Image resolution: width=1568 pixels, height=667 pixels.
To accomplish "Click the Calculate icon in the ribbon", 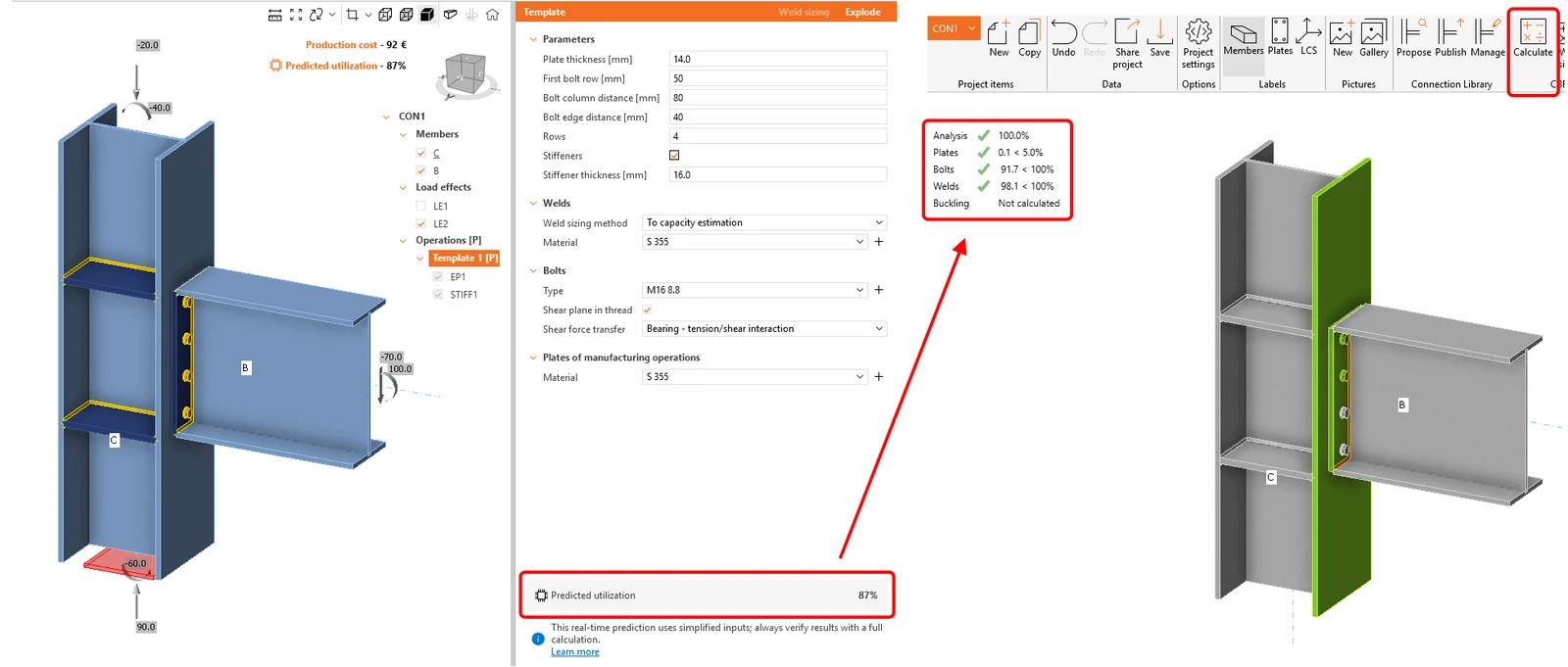I will coord(1533,38).
